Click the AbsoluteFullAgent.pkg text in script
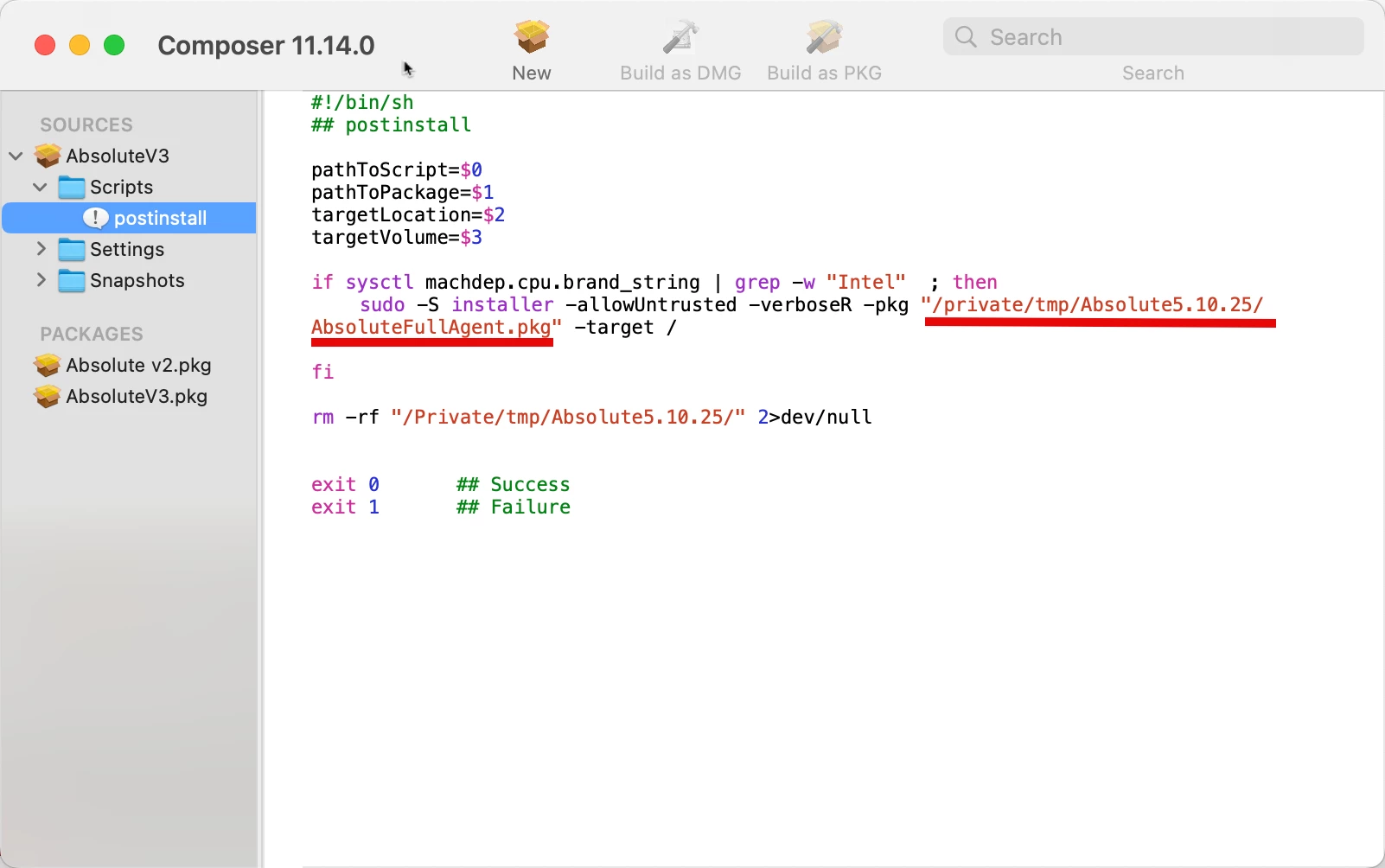 coord(431,327)
